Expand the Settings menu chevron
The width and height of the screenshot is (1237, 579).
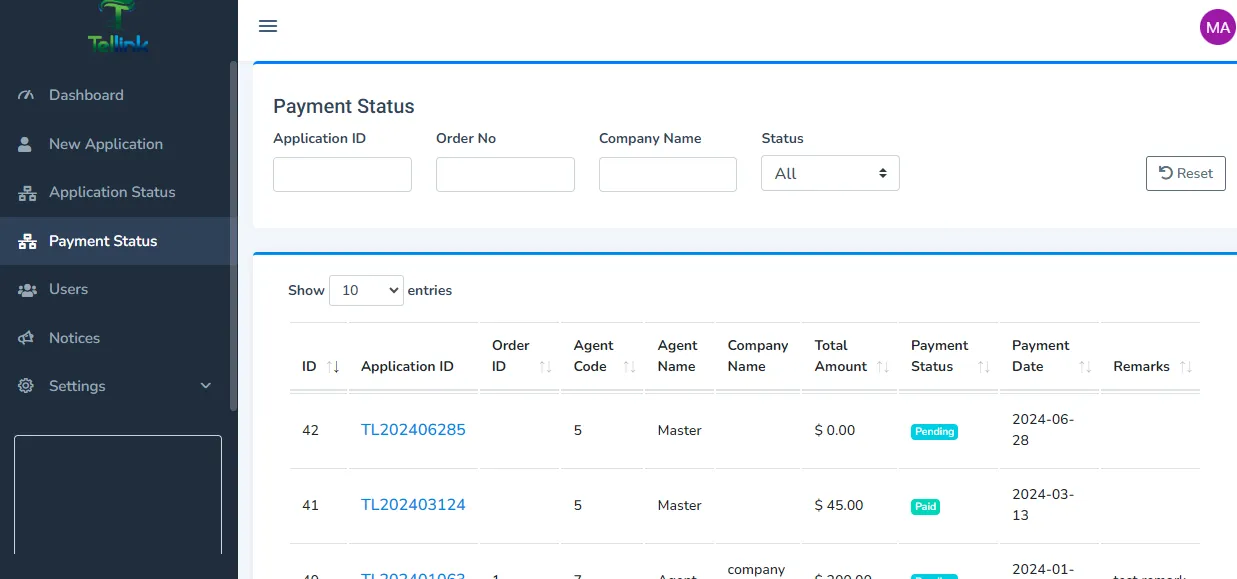[x=206, y=386]
